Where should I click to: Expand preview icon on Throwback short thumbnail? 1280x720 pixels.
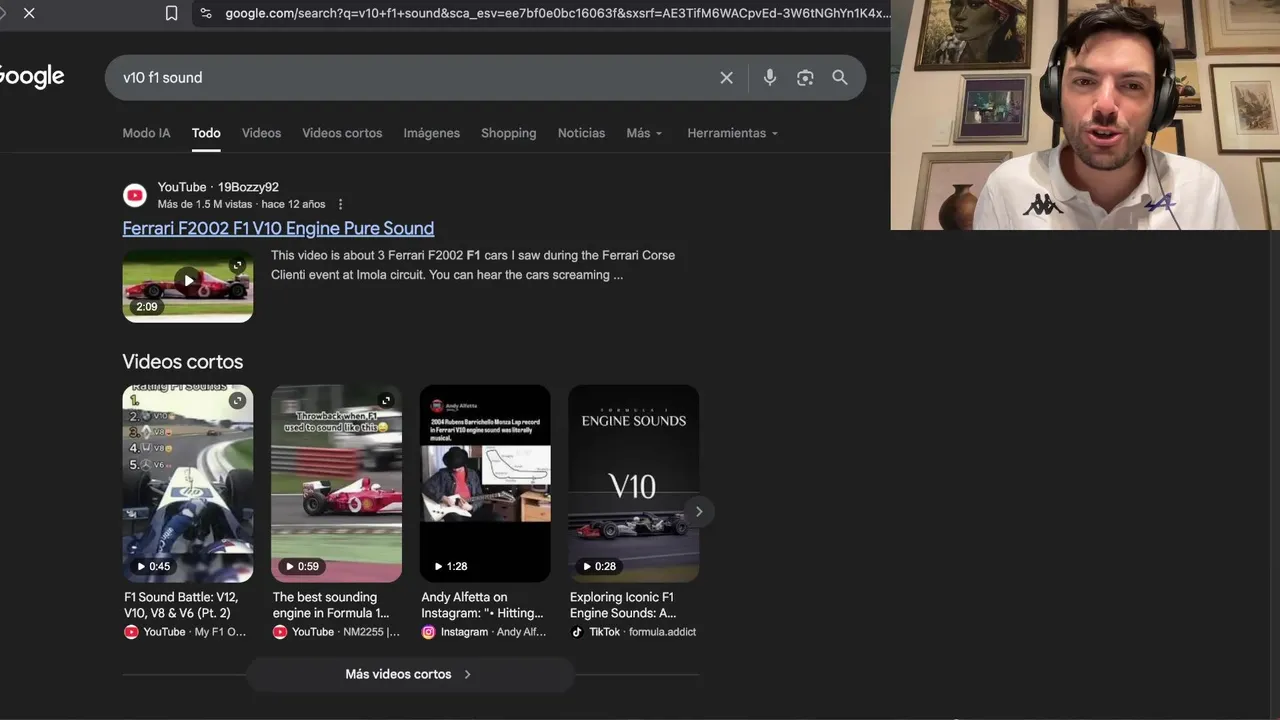[386, 401]
